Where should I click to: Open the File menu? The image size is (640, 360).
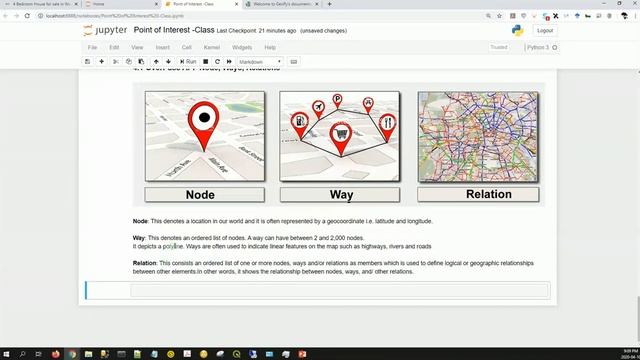pos(93,47)
